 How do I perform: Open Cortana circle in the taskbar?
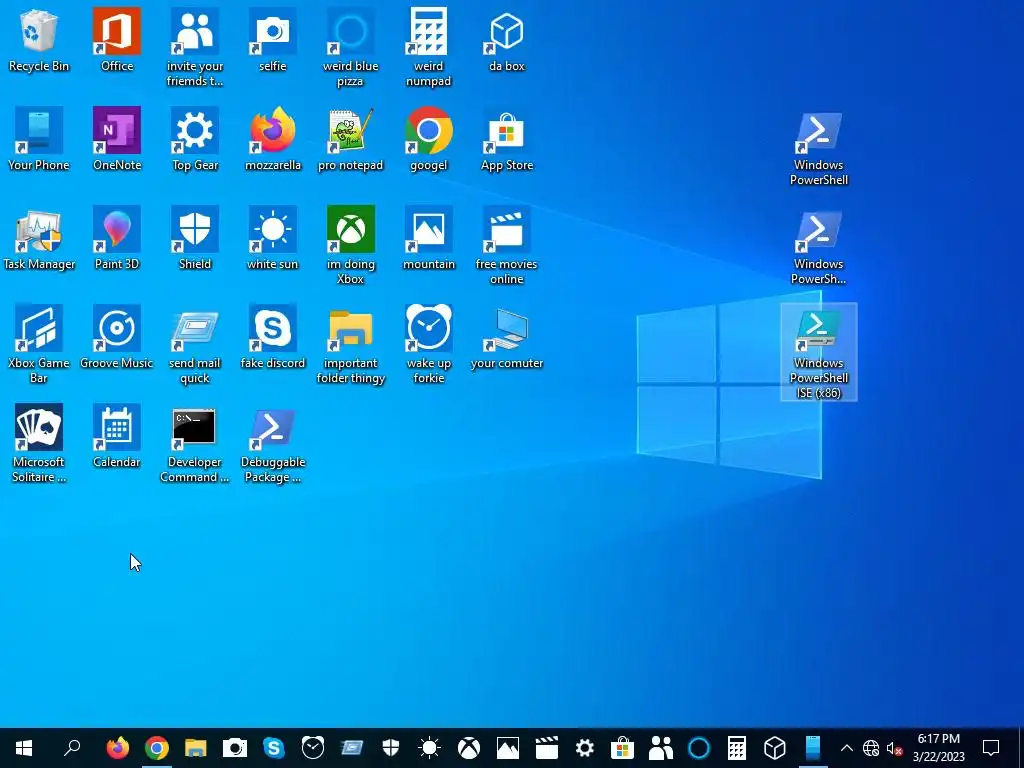tap(699, 748)
